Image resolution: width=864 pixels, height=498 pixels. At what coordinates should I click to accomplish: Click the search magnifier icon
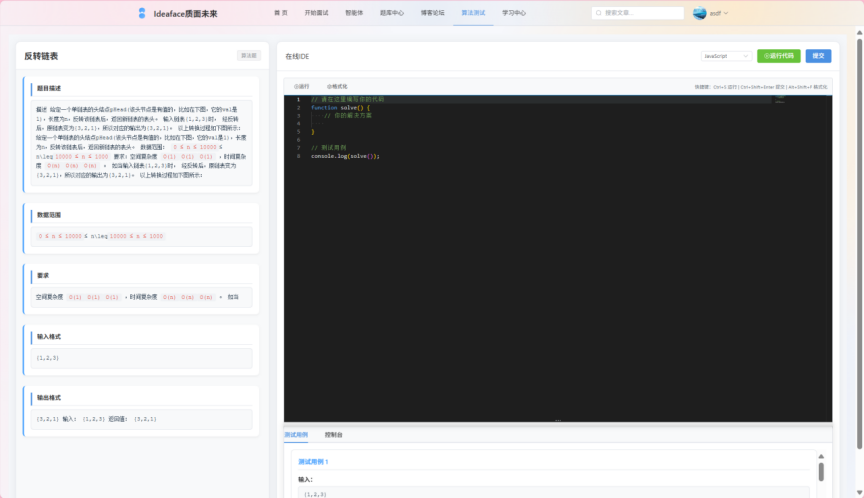click(x=600, y=14)
